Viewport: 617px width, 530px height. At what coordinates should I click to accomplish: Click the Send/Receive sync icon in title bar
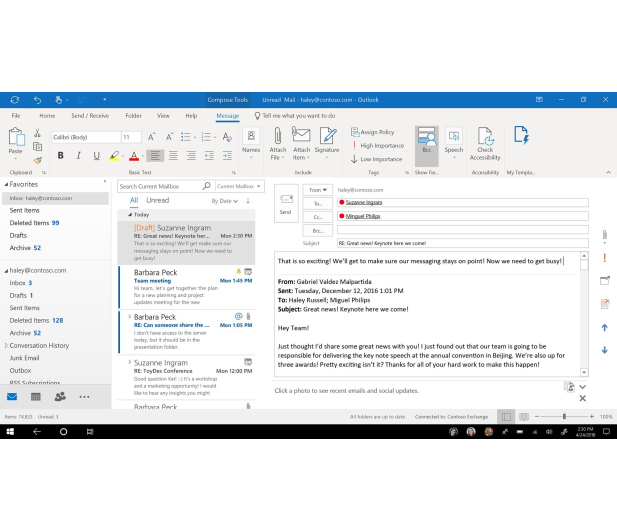click(x=15, y=100)
